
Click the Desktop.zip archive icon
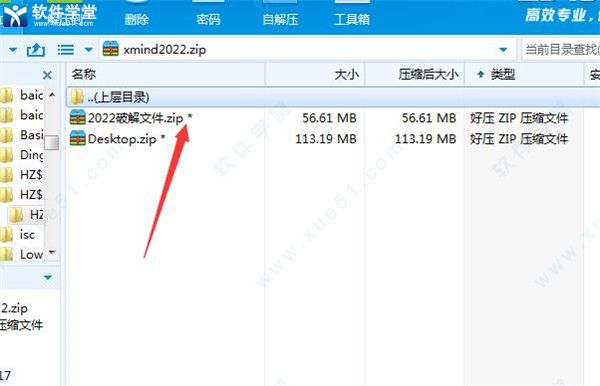click(78, 138)
